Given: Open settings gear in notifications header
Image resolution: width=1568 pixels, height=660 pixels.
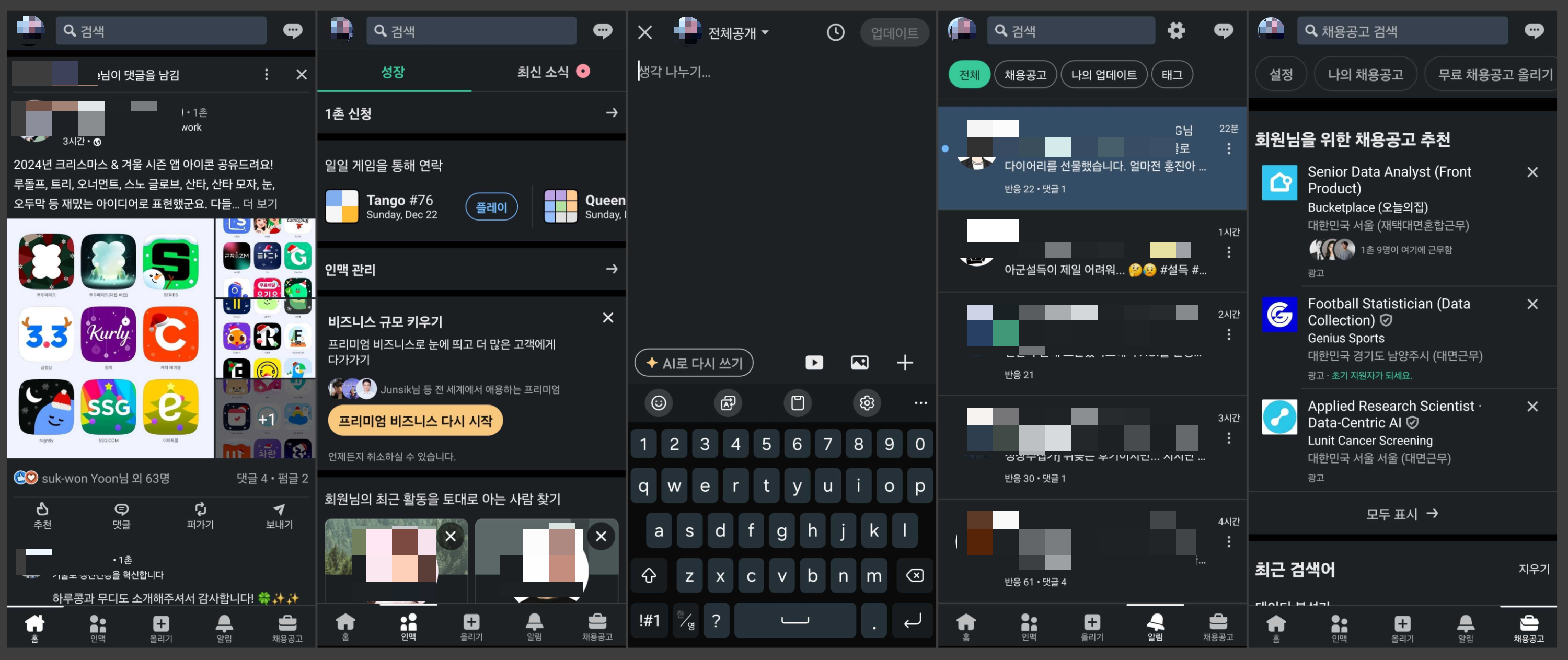Looking at the screenshot, I should click(1176, 30).
